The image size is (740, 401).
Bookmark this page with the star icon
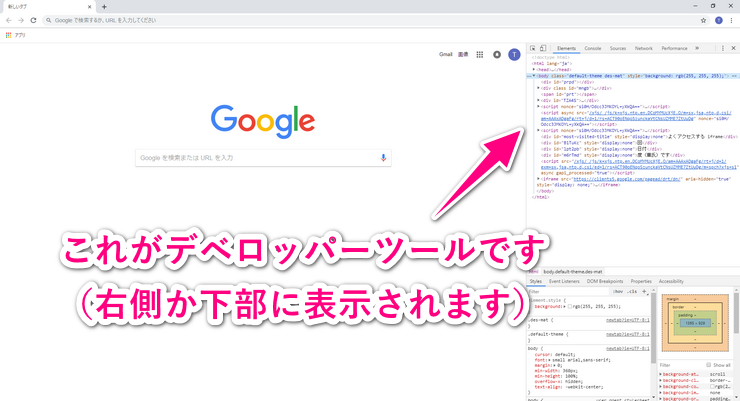pos(703,20)
